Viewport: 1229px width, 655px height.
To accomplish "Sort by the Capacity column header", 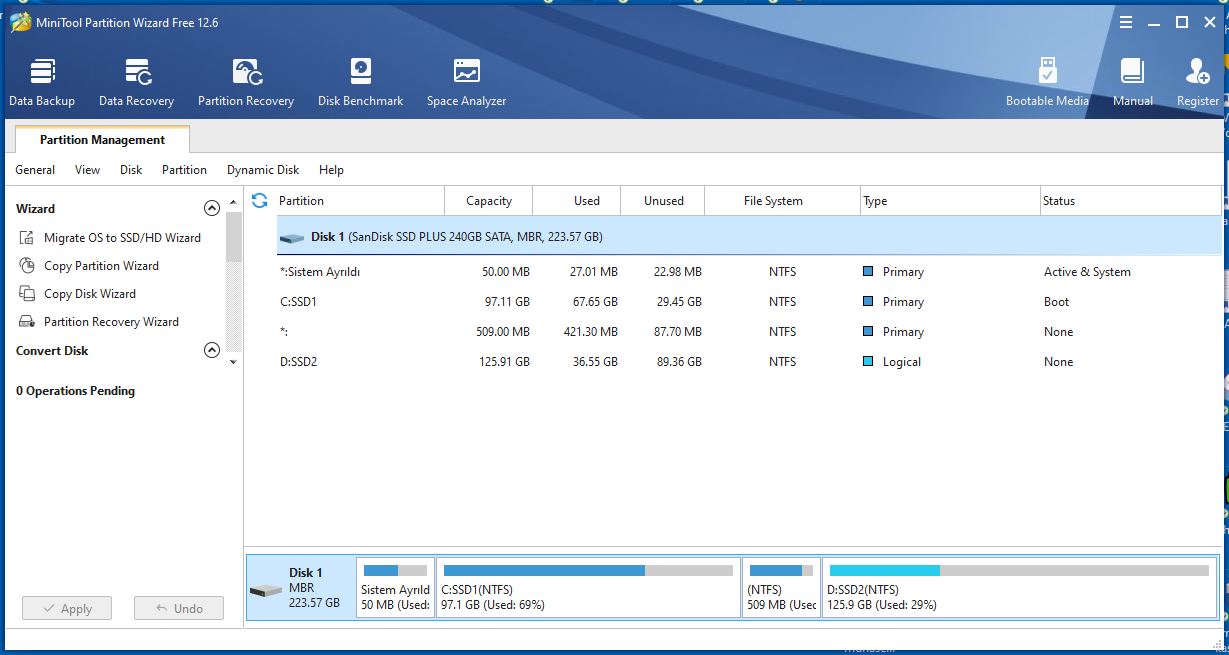I will pos(489,201).
